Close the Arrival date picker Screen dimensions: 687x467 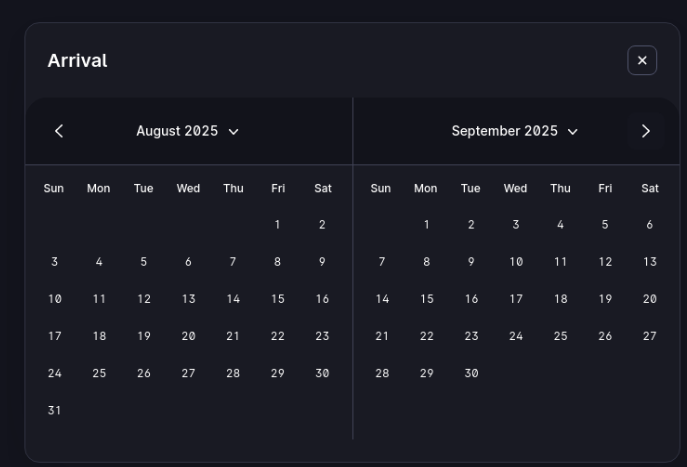[642, 60]
